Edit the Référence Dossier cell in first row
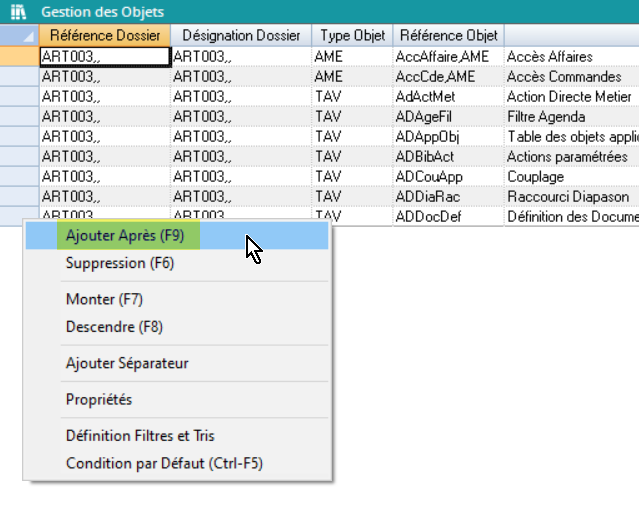 coord(104,57)
